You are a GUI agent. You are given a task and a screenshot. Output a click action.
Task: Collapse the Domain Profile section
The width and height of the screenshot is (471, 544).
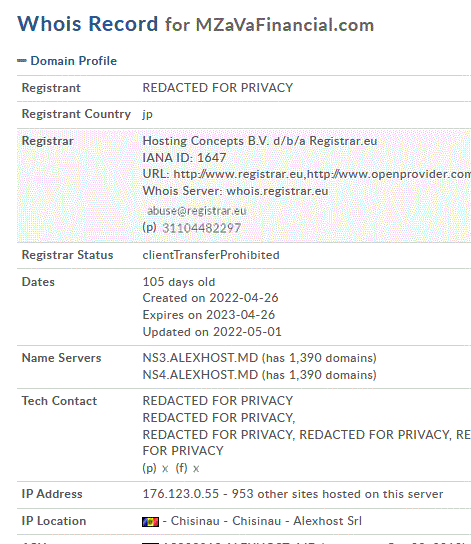click(74, 61)
